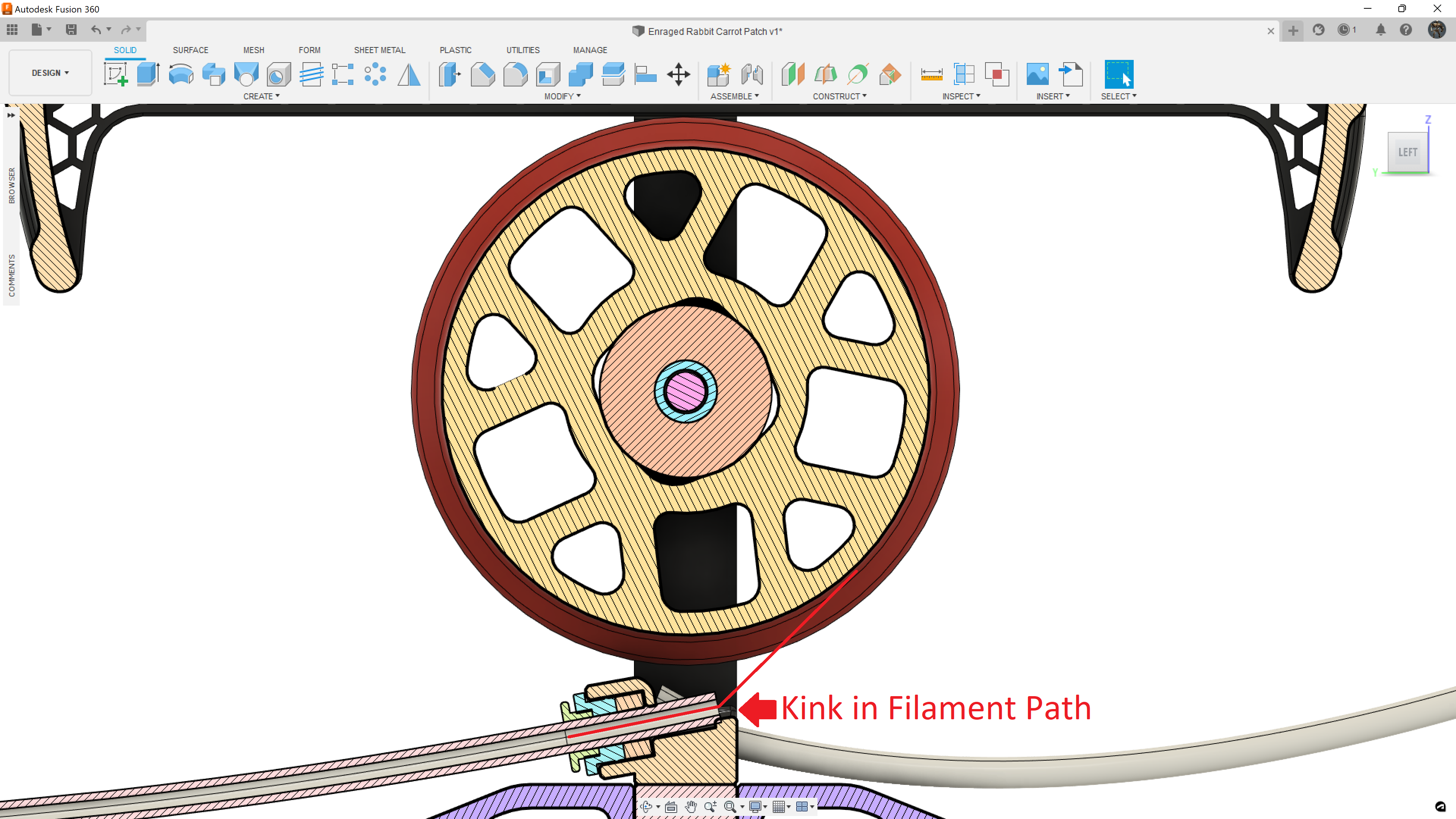Screen dimensions: 1456x819
Task: Select the Shell tool
Action: [548, 74]
